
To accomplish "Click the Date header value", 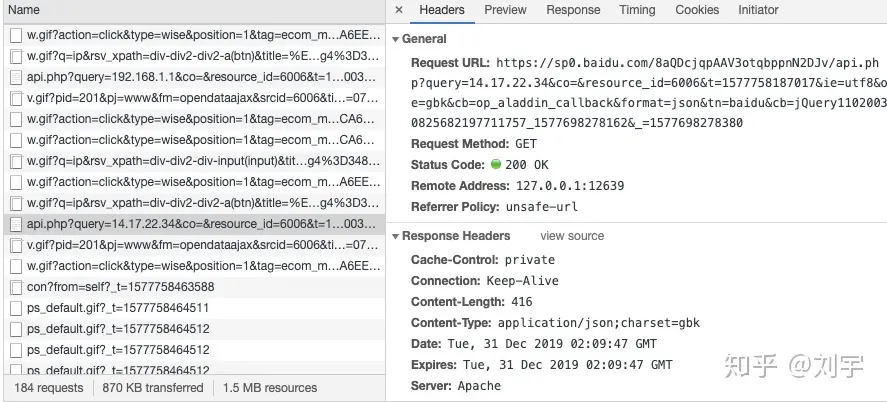I will coord(552,344).
